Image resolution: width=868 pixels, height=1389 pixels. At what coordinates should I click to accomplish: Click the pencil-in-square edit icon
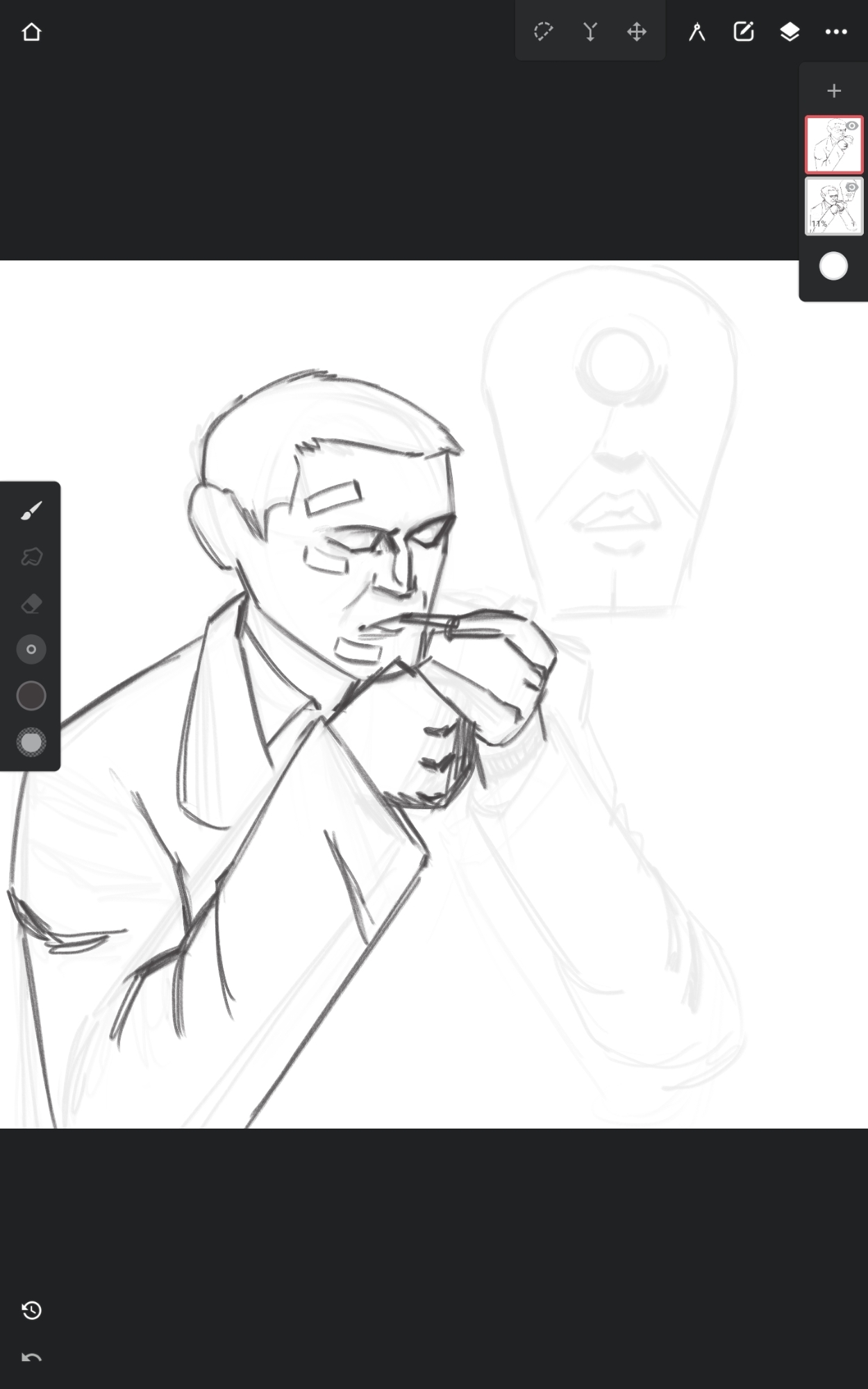tap(743, 32)
